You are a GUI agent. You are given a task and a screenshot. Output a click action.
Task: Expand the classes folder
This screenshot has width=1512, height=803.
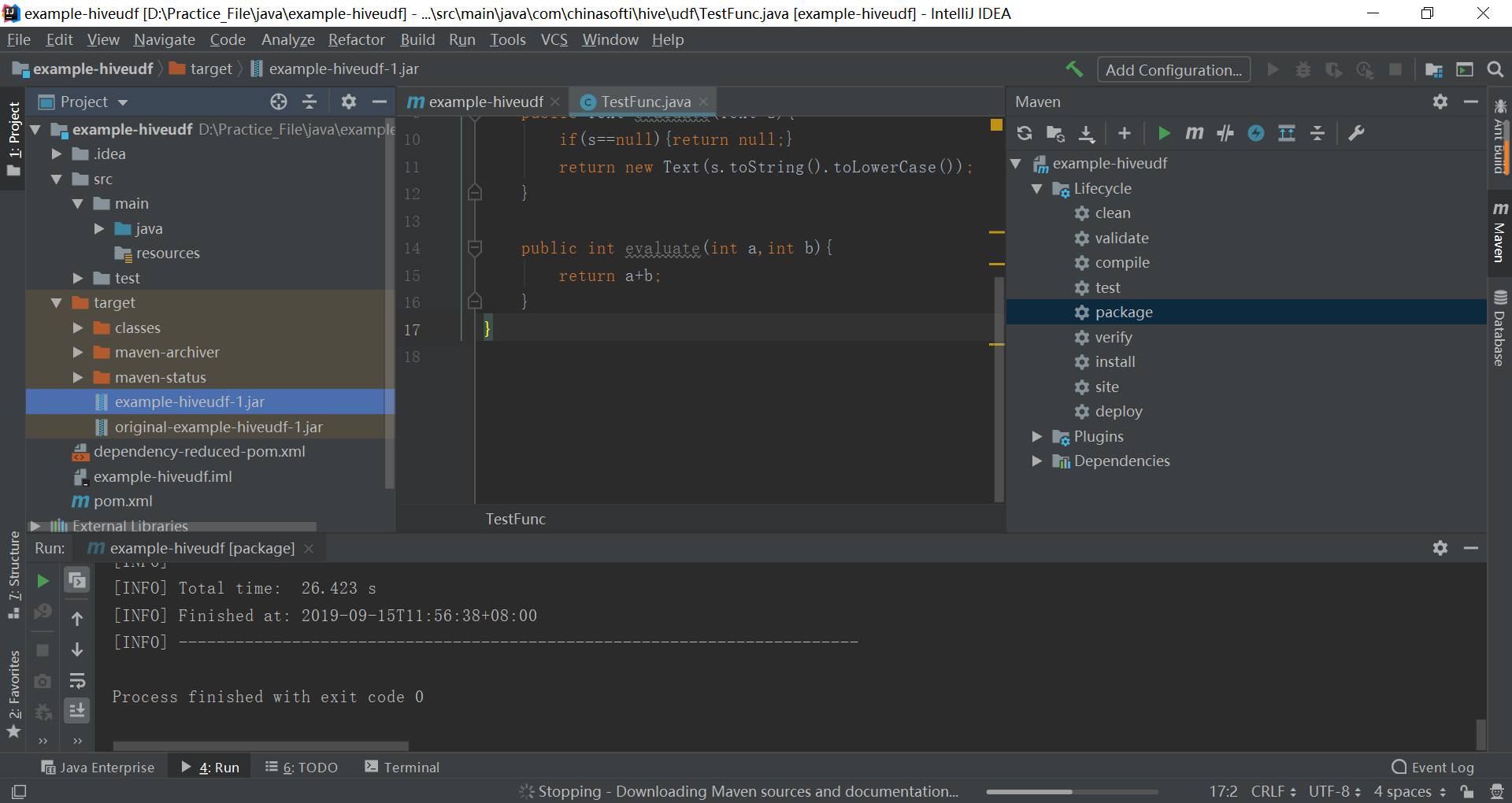tap(78, 328)
